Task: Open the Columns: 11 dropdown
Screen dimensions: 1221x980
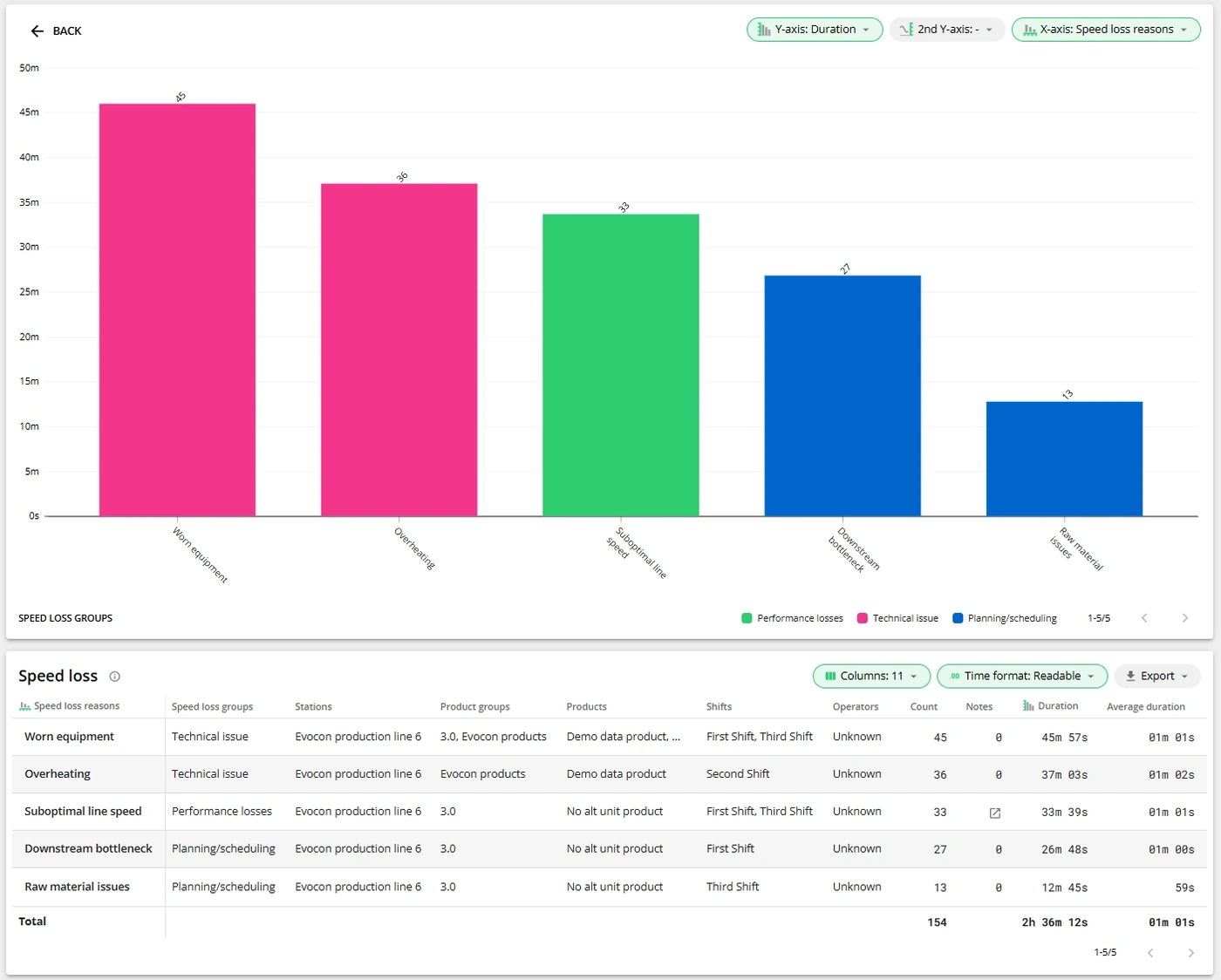Action: tap(870, 676)
